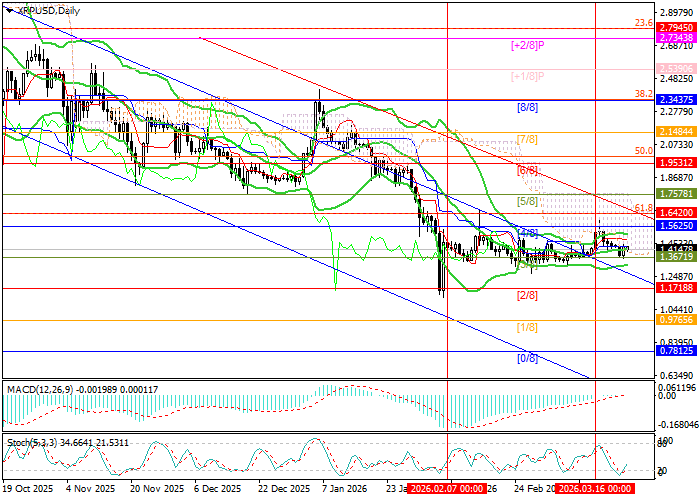Click the 2.34375 blue price tag
Image resolution: width=700 pixels, height=500 pixels.
coord(676,99)
